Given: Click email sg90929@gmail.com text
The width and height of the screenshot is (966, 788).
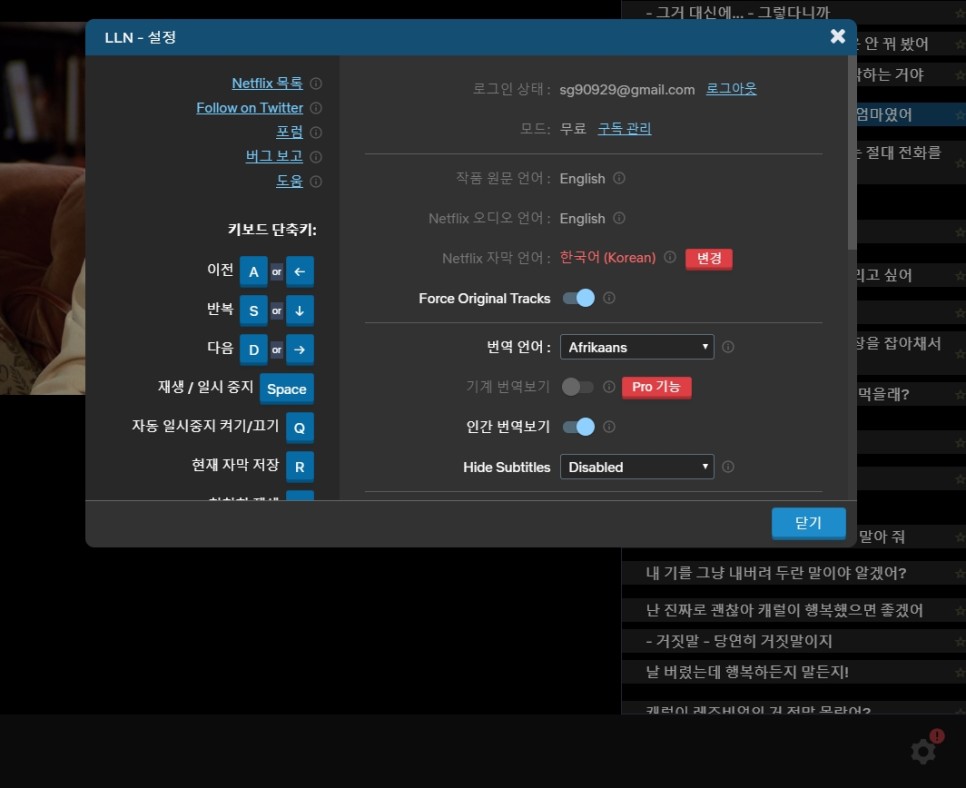Looking at the screenshot, I should coord(627,90).
